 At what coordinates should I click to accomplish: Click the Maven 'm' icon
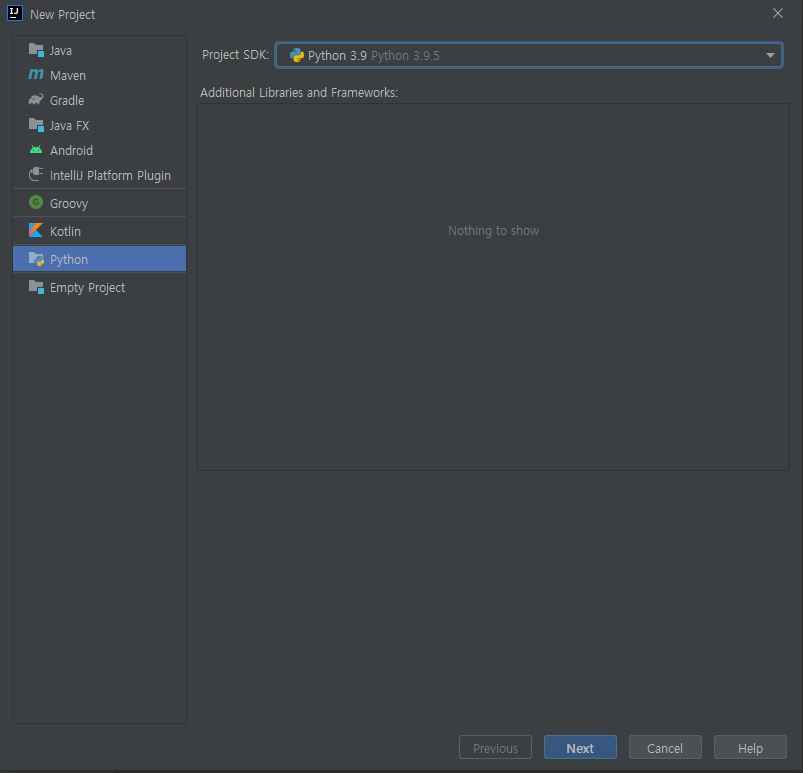point(36,75)
